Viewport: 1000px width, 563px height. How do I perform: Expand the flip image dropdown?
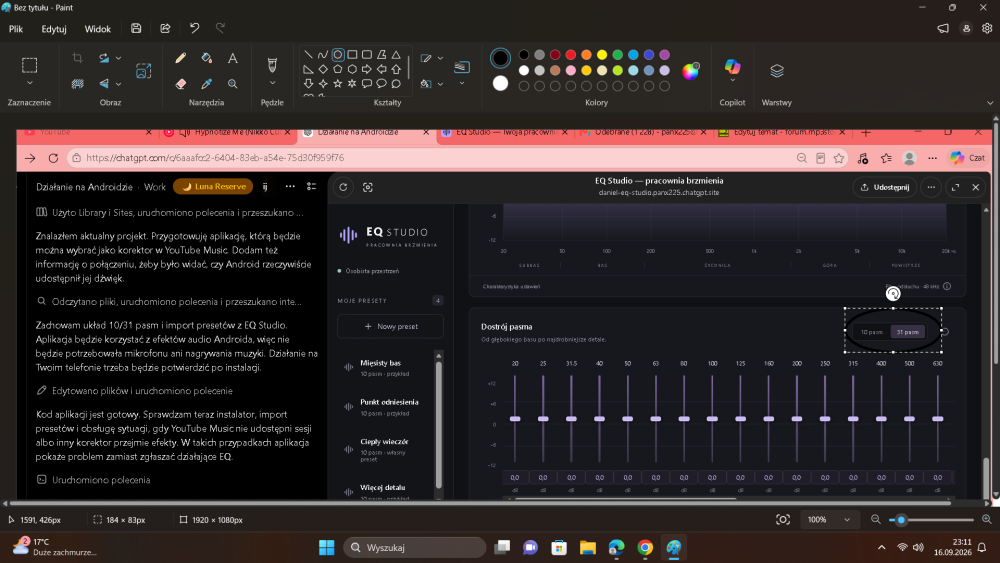tap(119, 84)
